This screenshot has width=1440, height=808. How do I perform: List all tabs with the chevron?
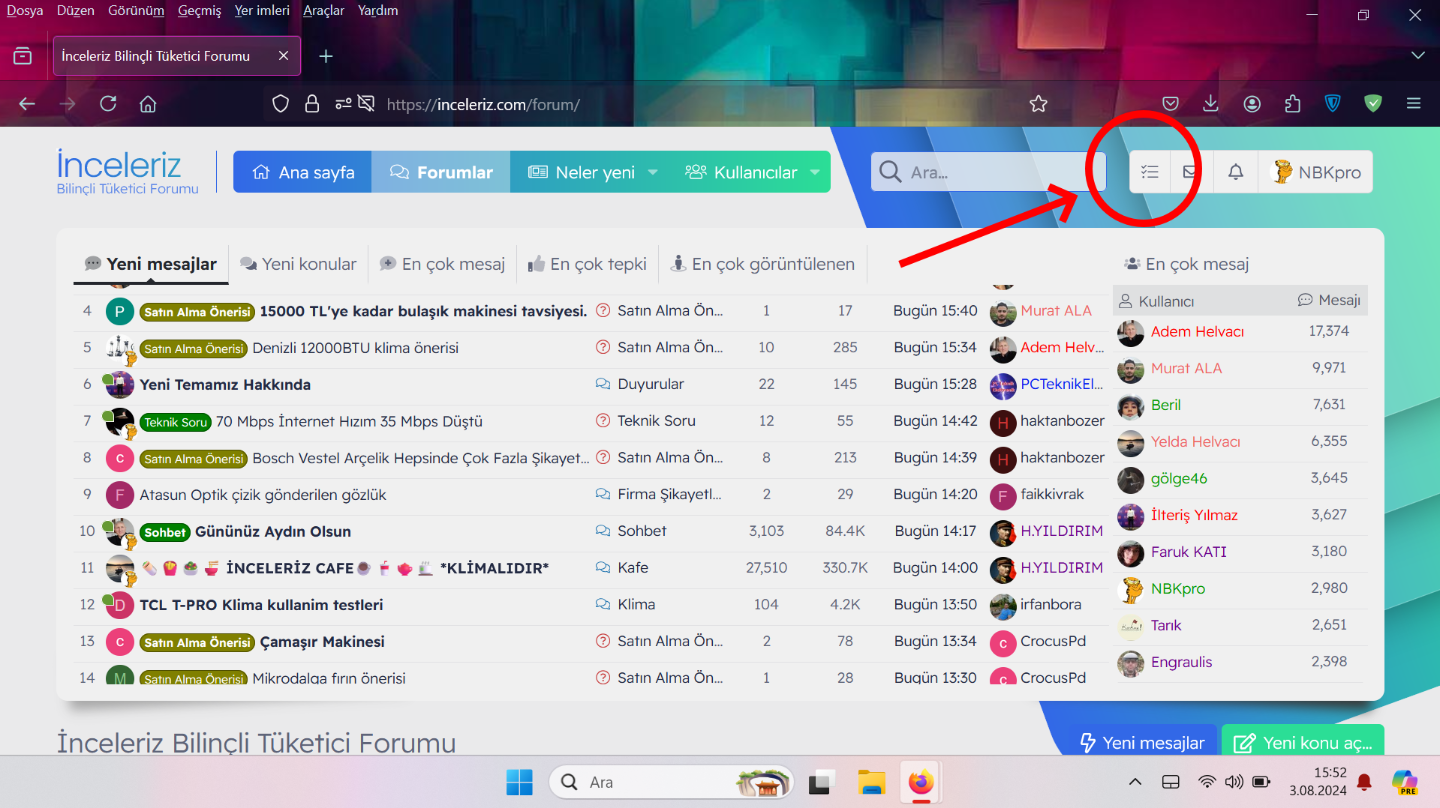(x=1417, y=55)
